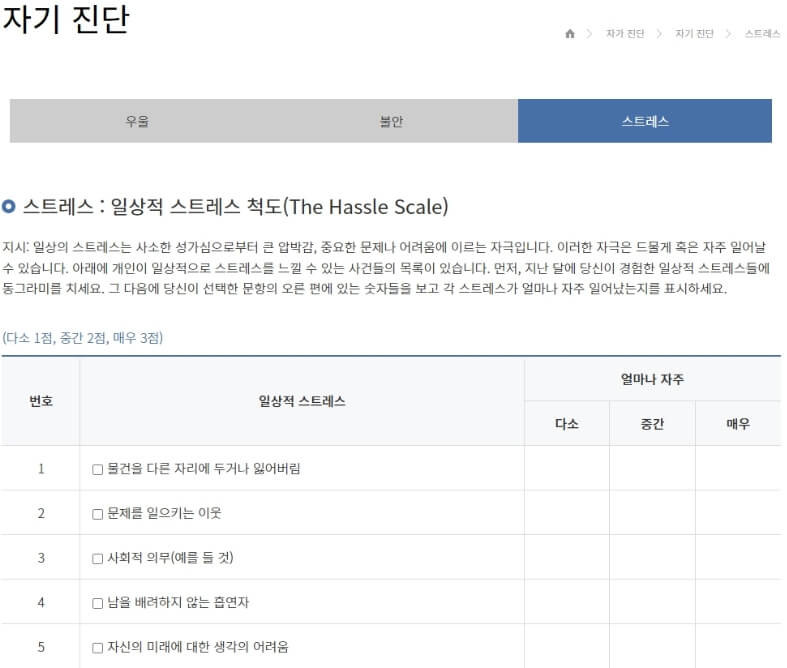Click the 다소 column header
Screen dimensions: 787x668
click(567, 424)
